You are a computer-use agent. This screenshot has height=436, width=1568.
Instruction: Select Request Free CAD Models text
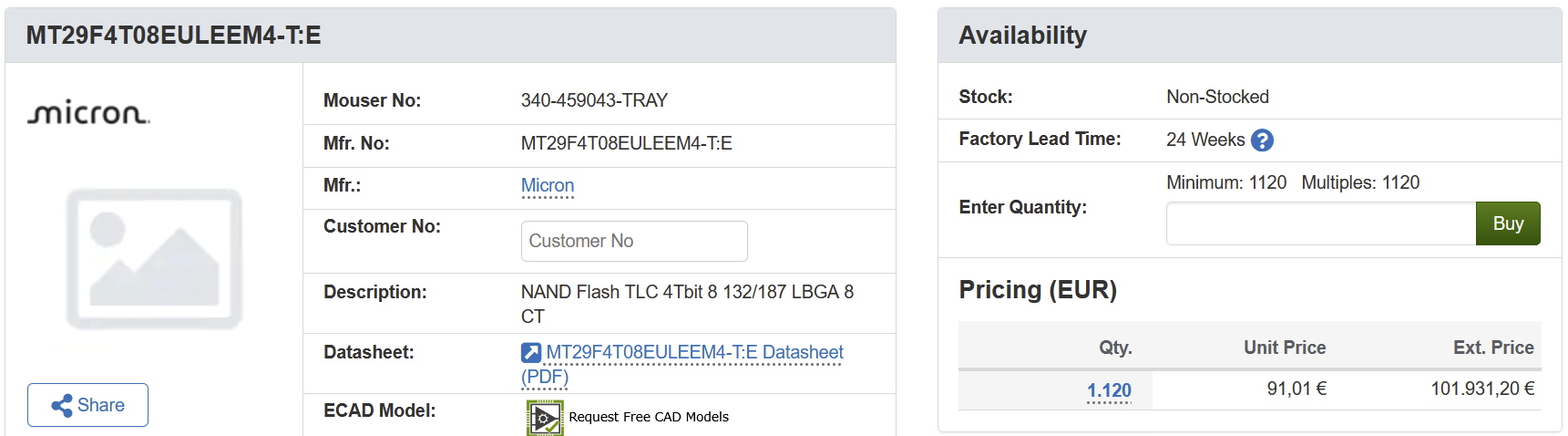pos(648,417)
